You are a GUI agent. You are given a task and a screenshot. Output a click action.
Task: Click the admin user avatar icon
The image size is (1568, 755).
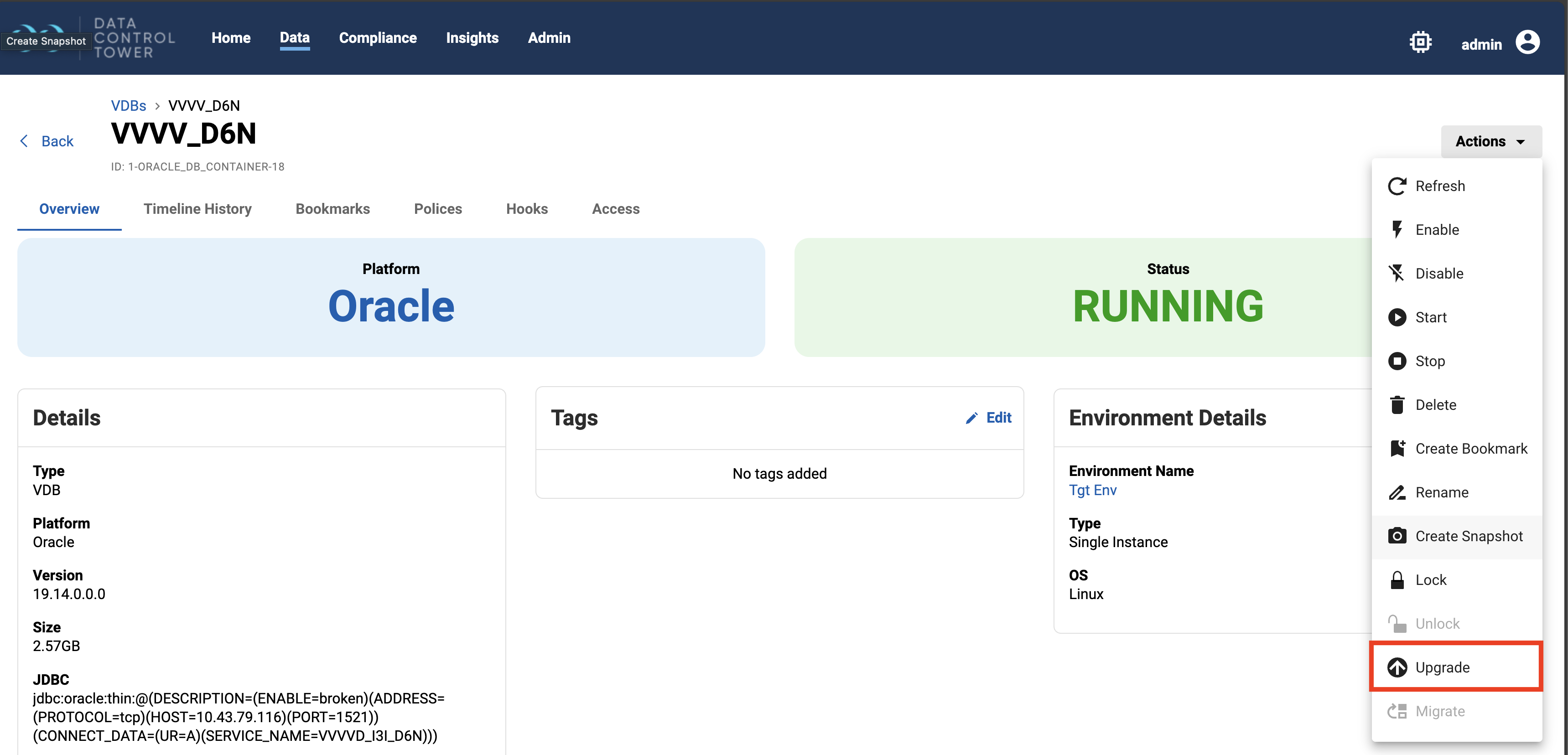pos(1527,42)
